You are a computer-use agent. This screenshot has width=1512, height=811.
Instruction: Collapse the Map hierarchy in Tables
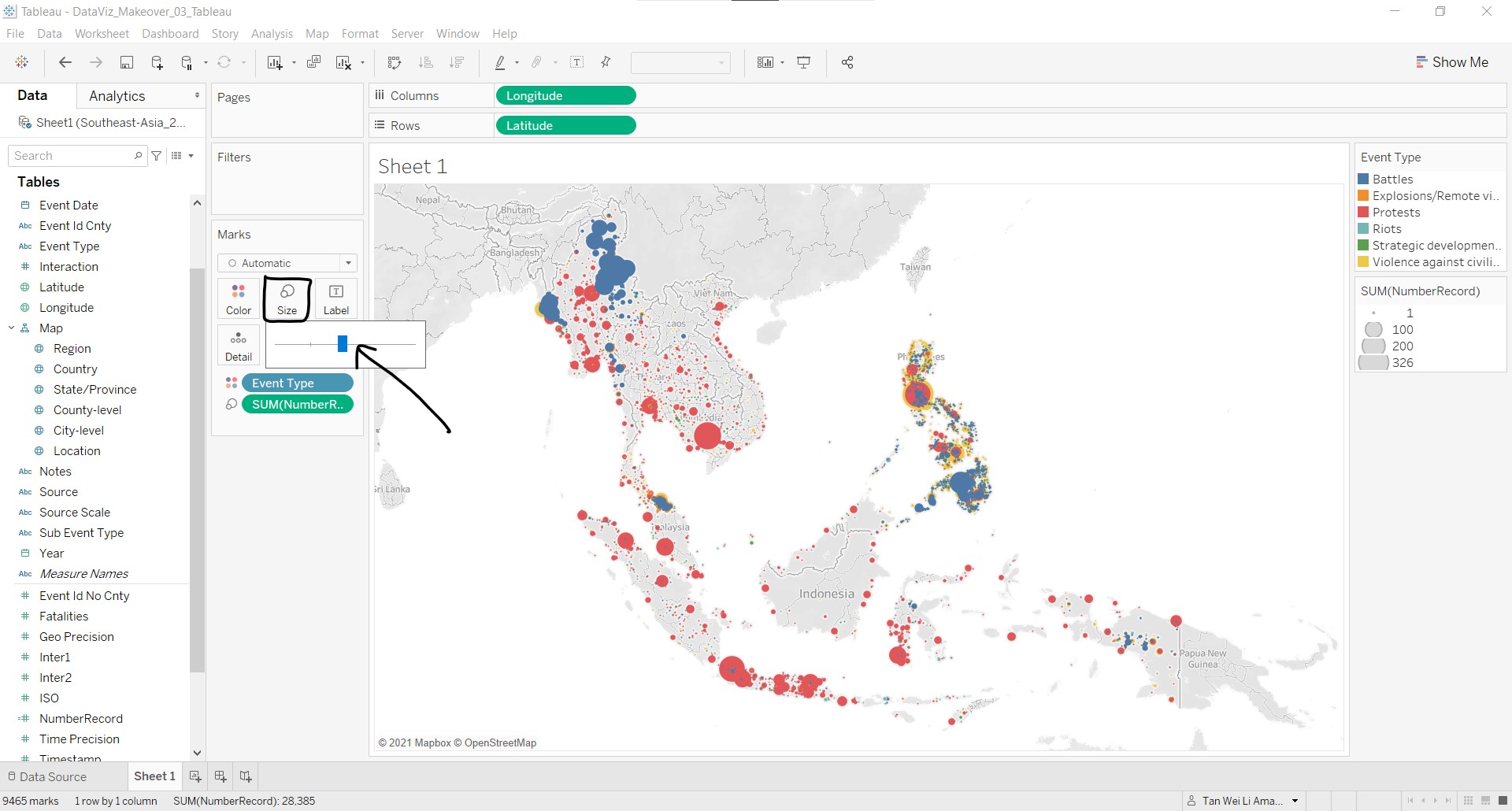coord(11,328)
